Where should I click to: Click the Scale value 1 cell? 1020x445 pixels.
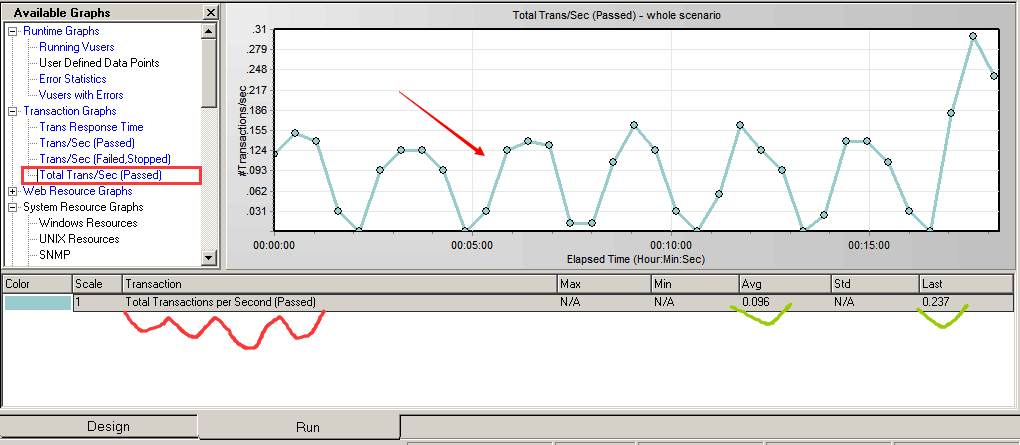point(97,303)
